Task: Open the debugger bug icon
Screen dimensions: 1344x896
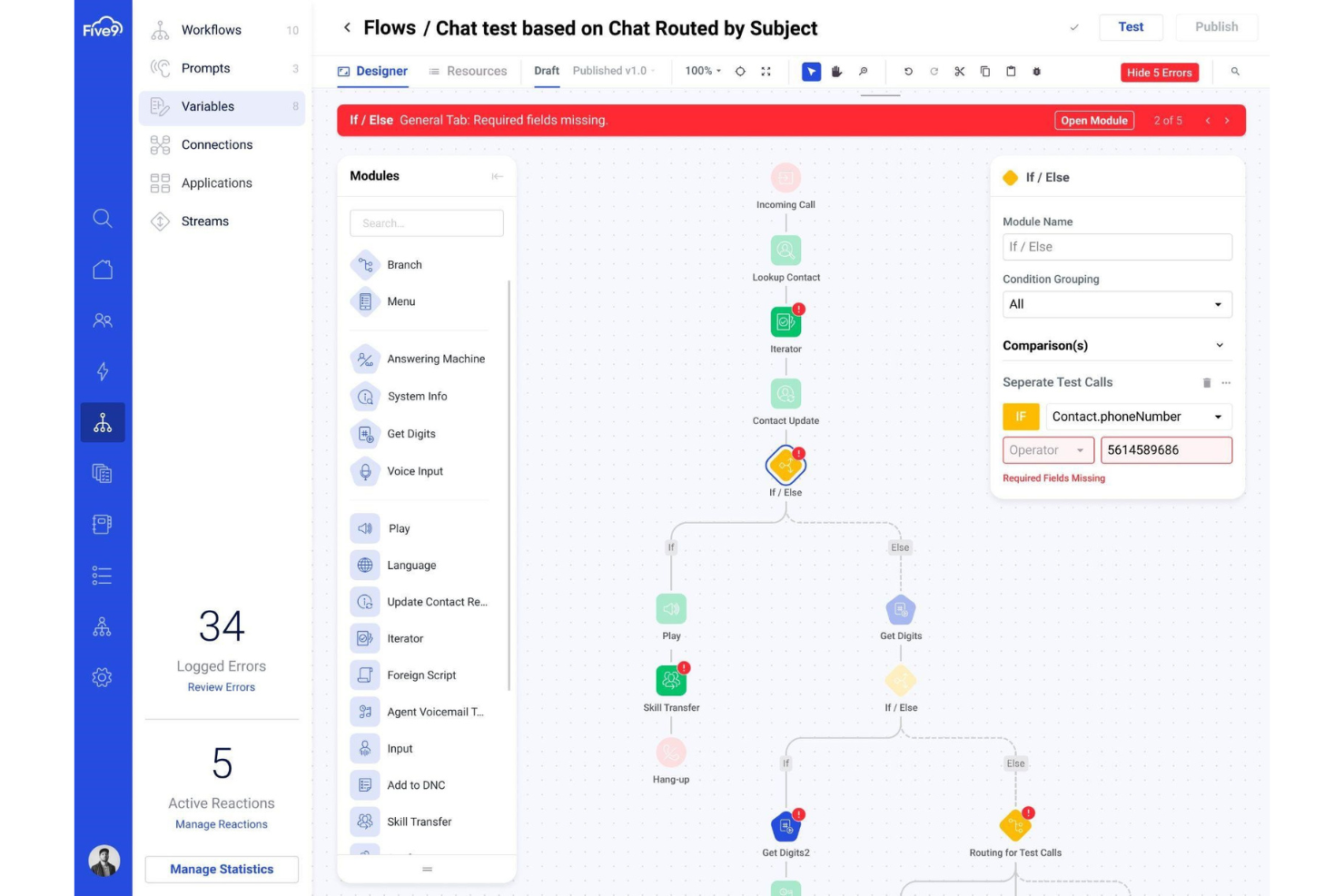Action: 1036,71
